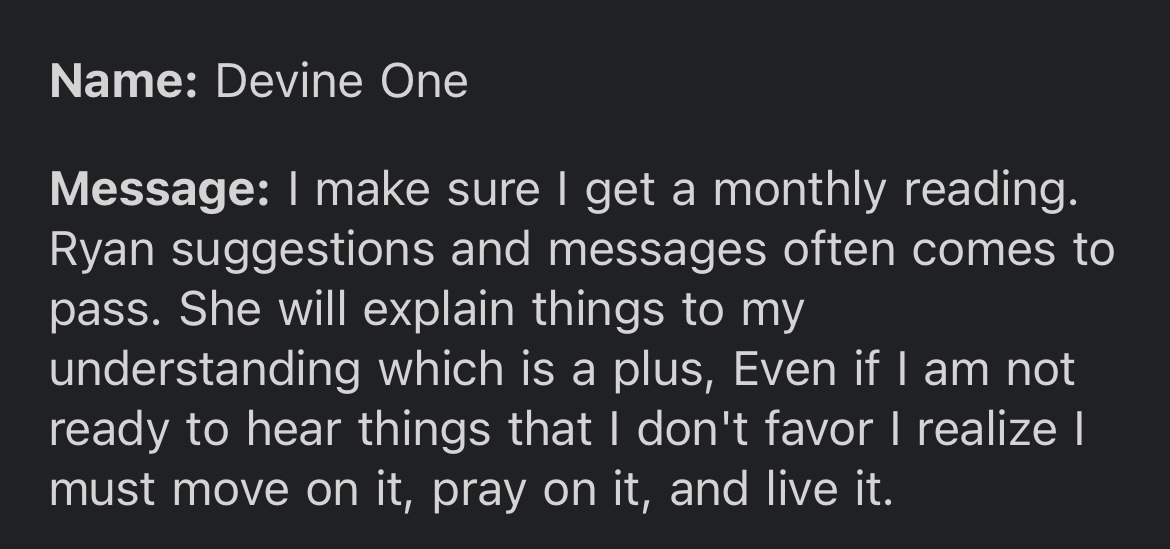Select the word "Ryan" in the message

point(102,250)
